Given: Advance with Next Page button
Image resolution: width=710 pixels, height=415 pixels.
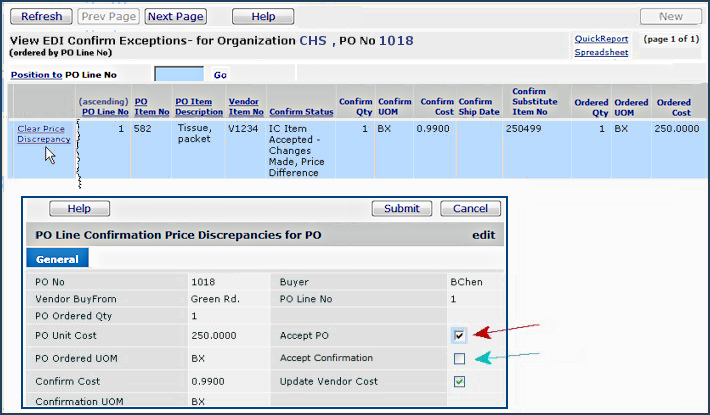Looking at the screenshot, I should click(175, 17).
